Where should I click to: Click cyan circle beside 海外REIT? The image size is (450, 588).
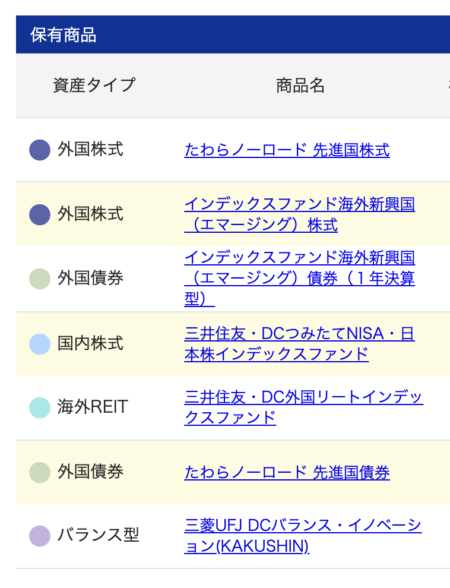(x=40, y=408)
